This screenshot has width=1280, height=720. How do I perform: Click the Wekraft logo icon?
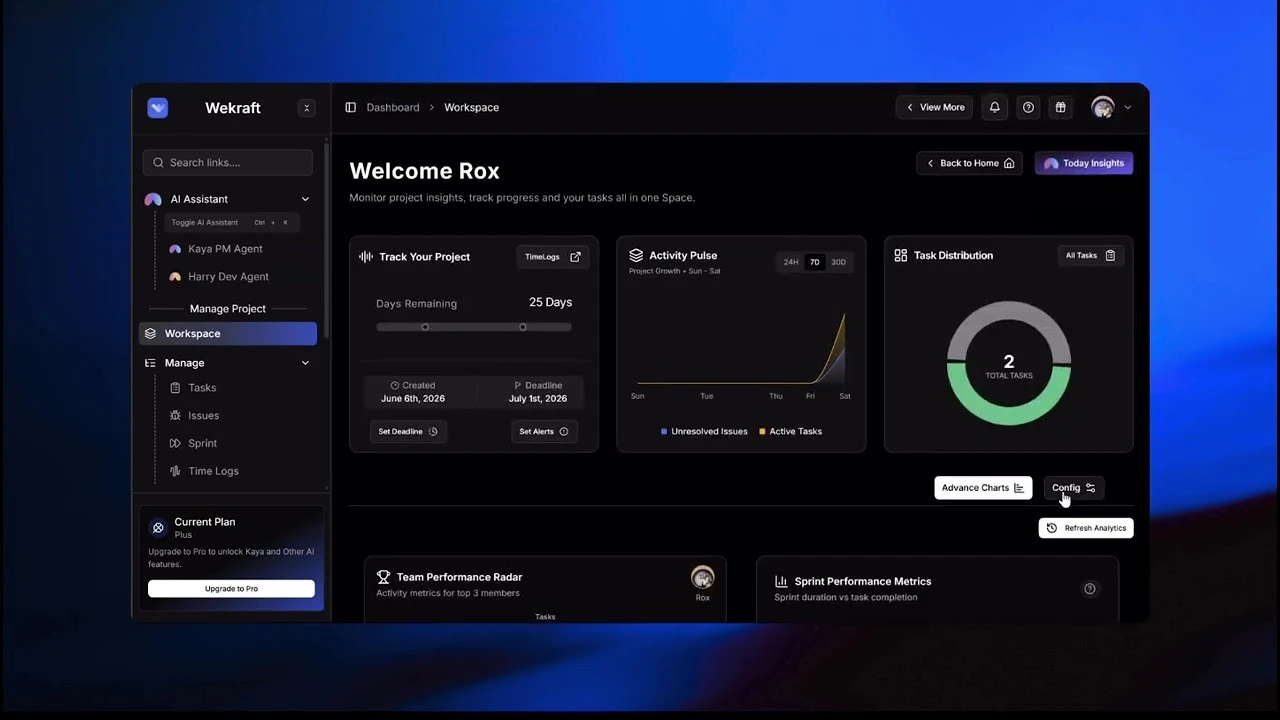tap(158, 108)
